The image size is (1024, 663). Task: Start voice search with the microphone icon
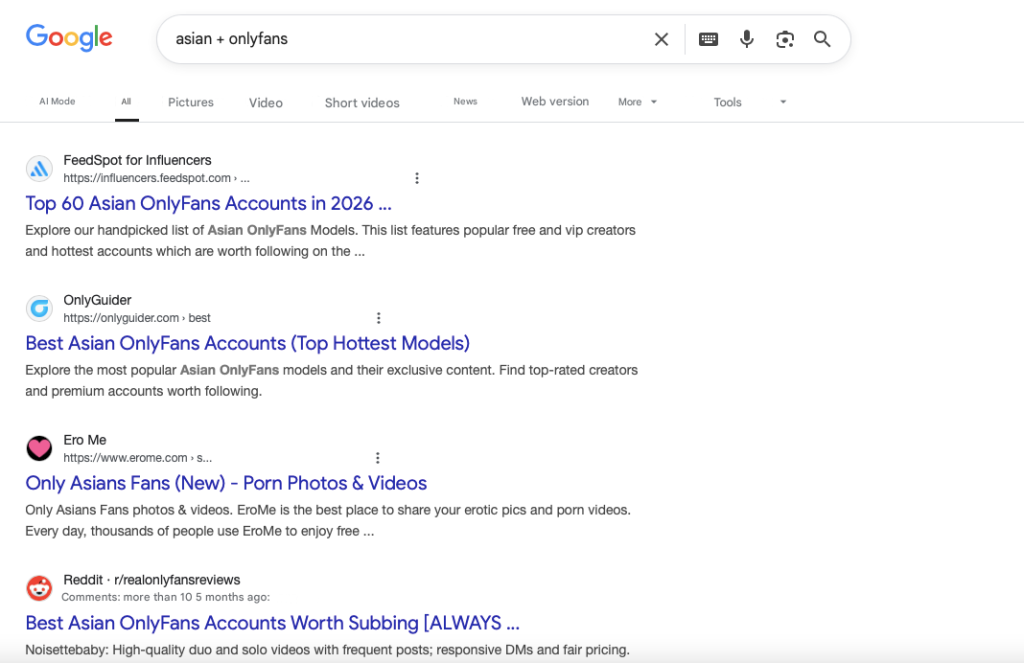746,39
